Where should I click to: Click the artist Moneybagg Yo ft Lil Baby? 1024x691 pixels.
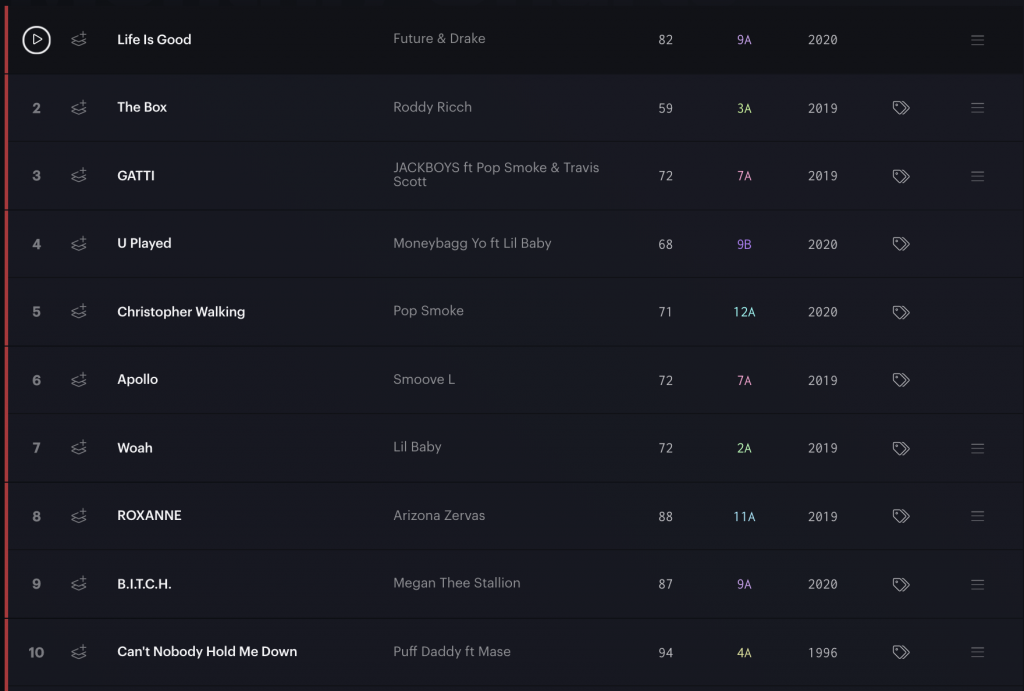pos(472,244)
